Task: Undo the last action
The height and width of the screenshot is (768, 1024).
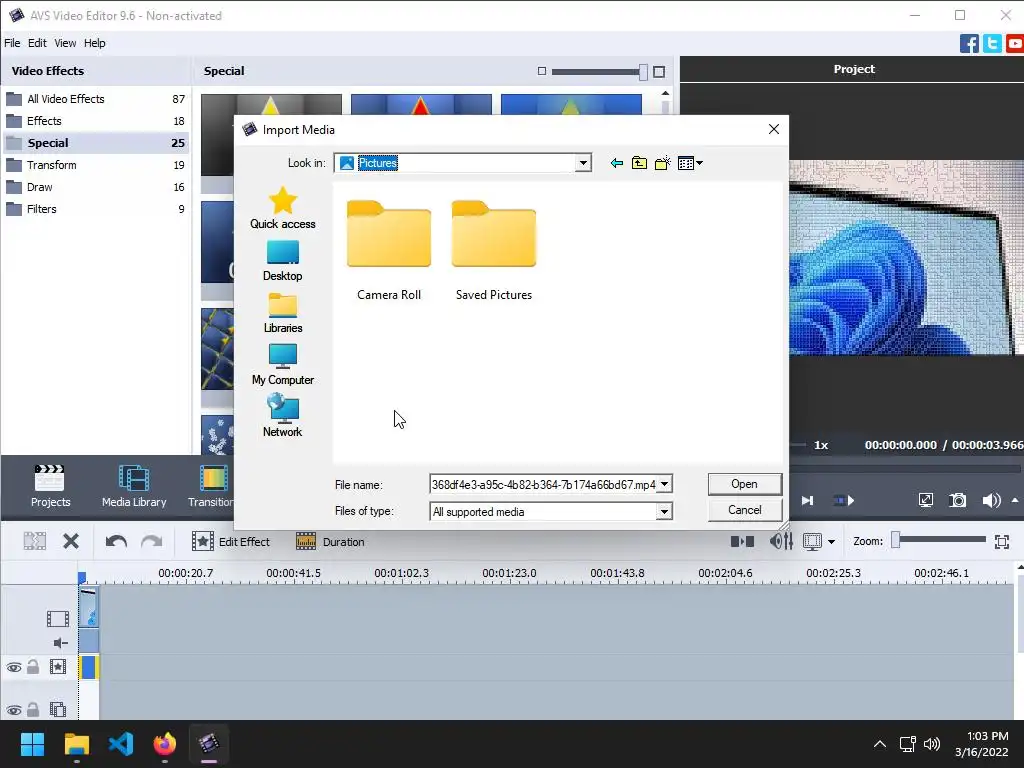Action: tap(116, 541)
